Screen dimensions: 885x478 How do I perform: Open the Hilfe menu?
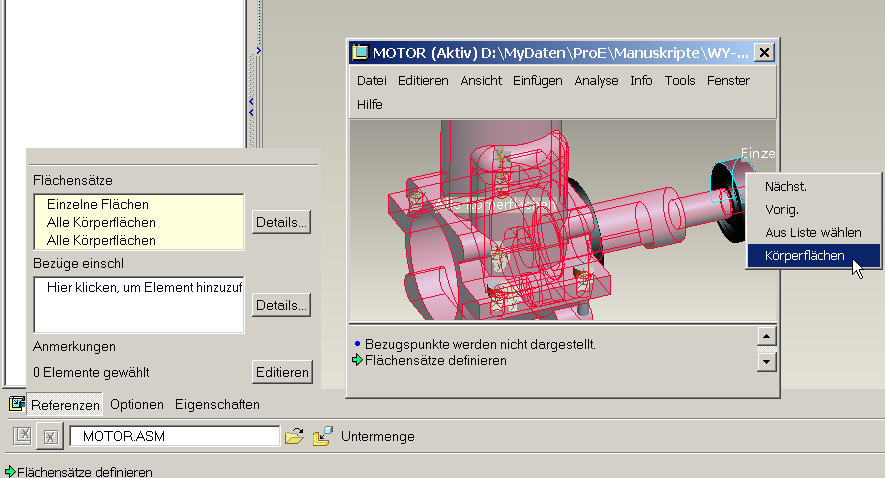[x=370, y=104]
